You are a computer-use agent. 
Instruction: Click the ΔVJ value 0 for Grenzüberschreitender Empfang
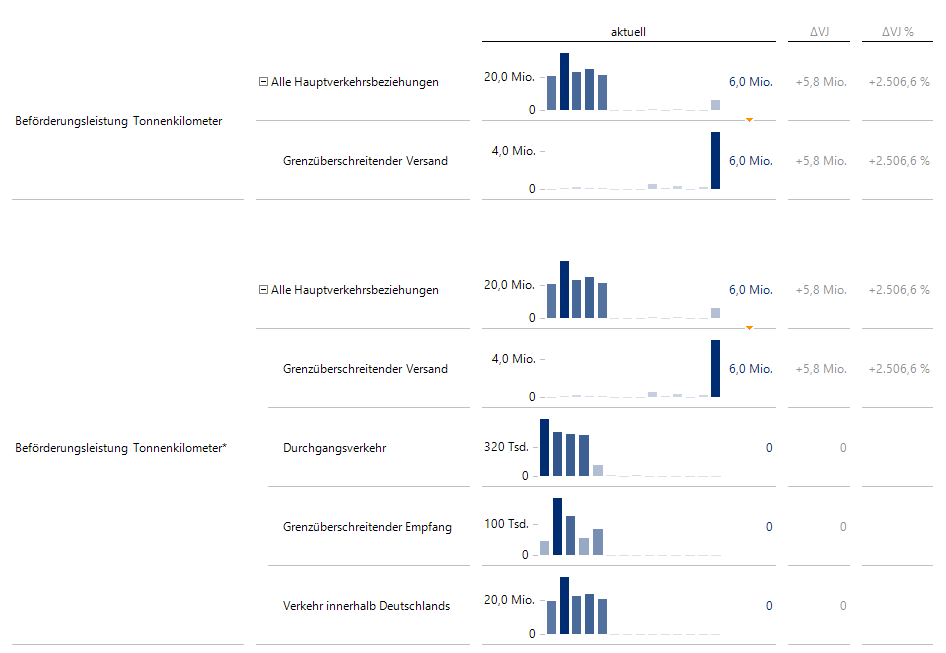[x=843, y=527]
